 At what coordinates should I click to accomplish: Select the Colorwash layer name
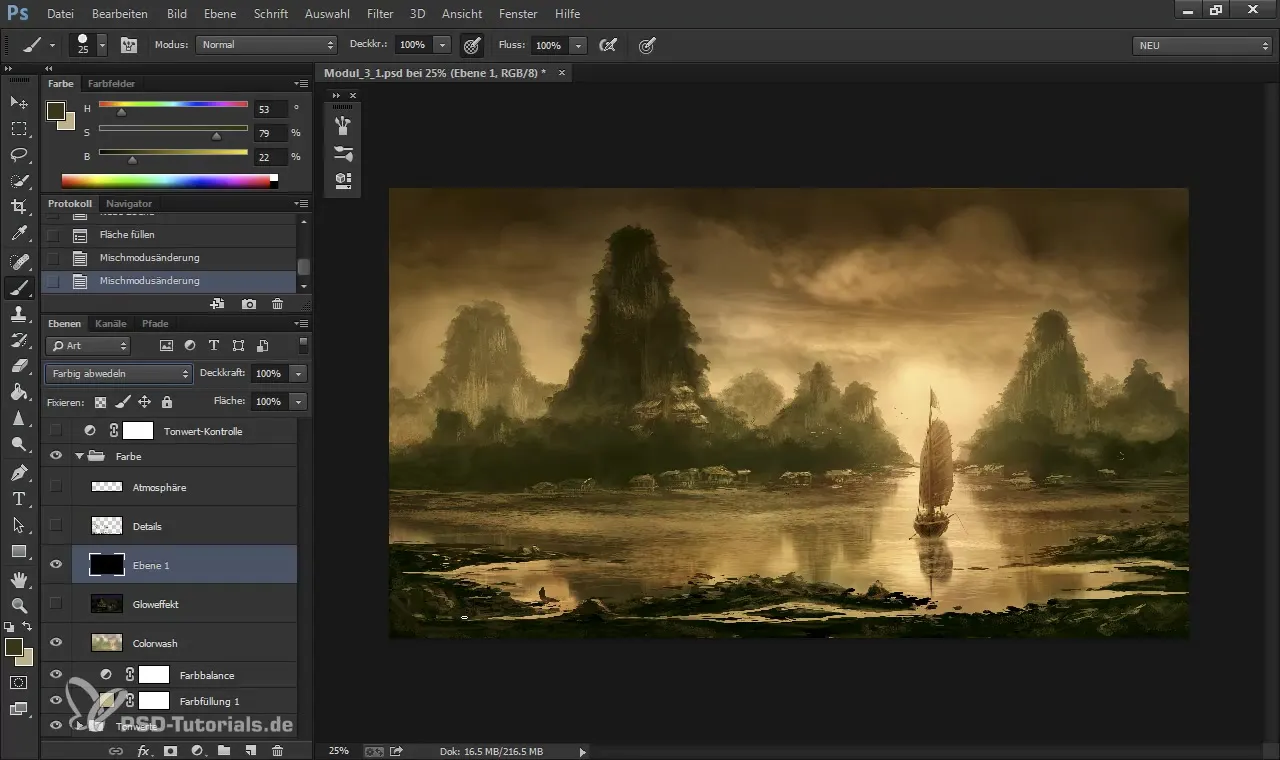[x=155, y=643]
